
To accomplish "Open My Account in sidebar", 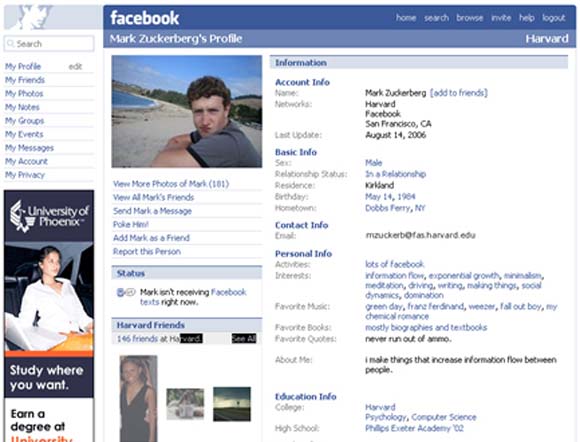I will 26,161.
